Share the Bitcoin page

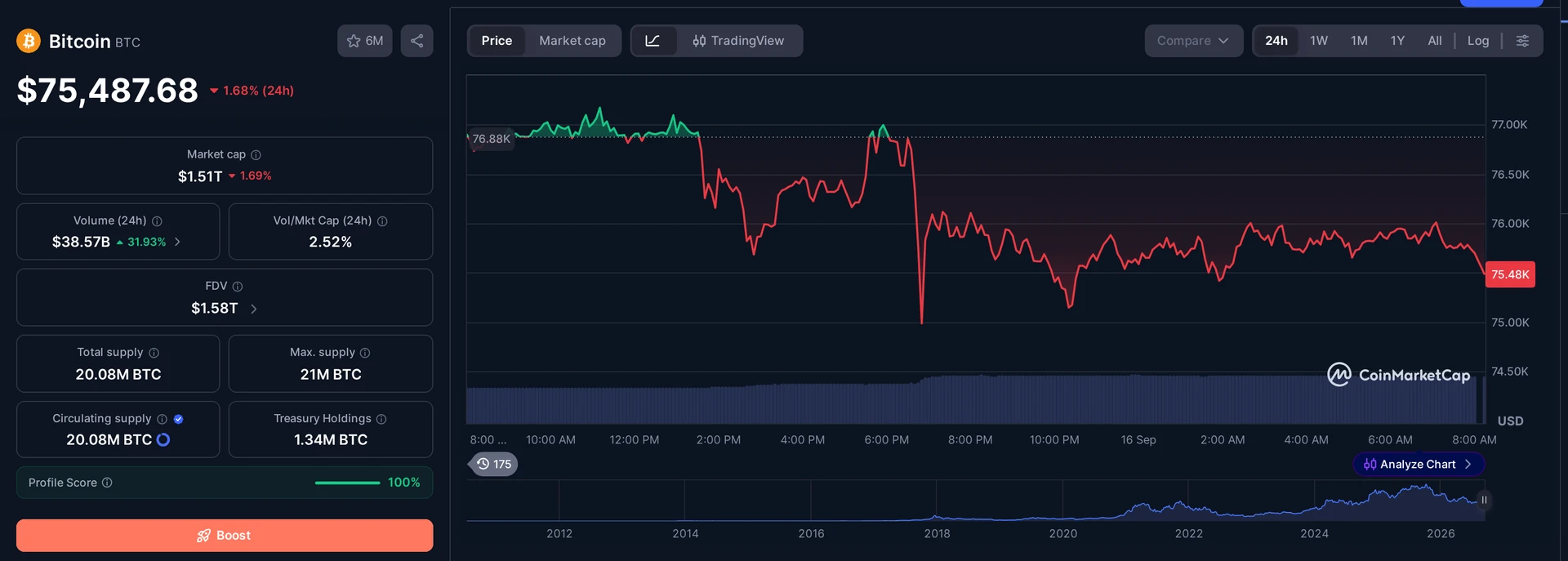(x=416, y=41)
